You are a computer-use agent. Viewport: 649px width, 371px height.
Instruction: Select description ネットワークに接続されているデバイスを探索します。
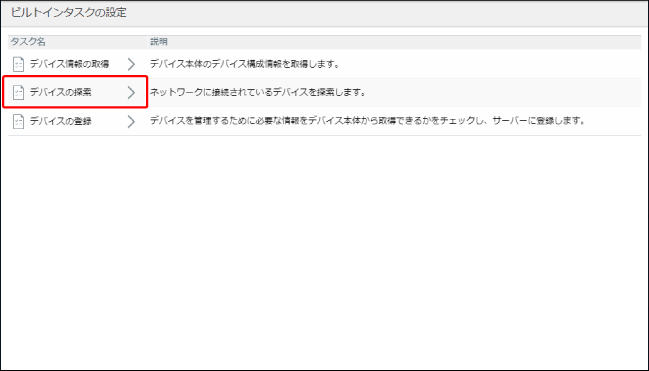point(258,92)
